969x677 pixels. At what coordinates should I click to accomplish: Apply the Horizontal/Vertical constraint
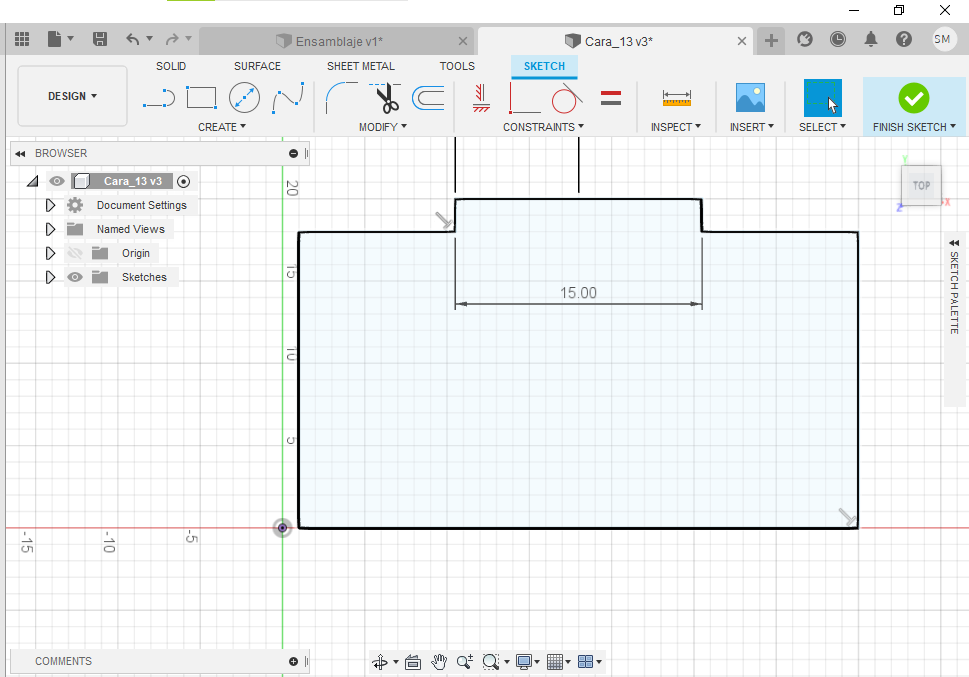(481, 98)
